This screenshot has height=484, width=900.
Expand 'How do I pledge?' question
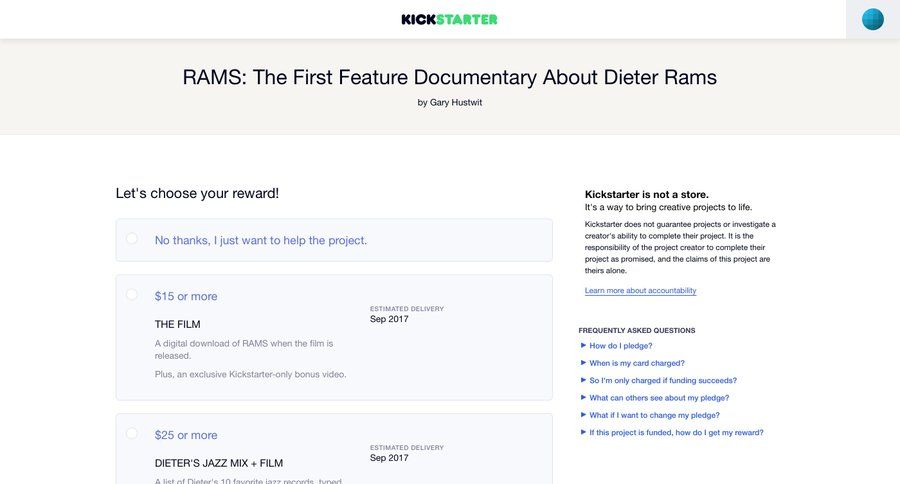[620, 346]
